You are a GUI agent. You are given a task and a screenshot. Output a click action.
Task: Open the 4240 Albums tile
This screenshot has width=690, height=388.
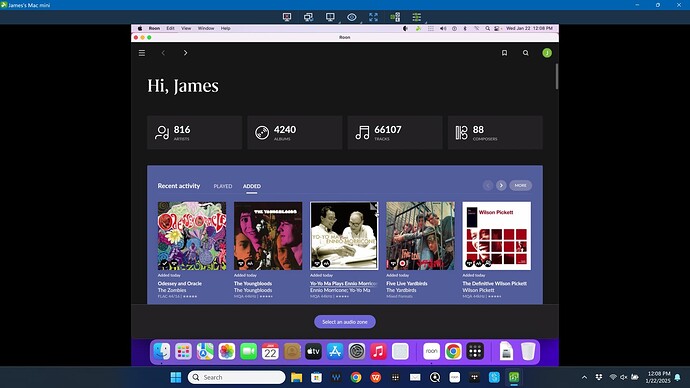pyautogui.click(x=295, y=132)
